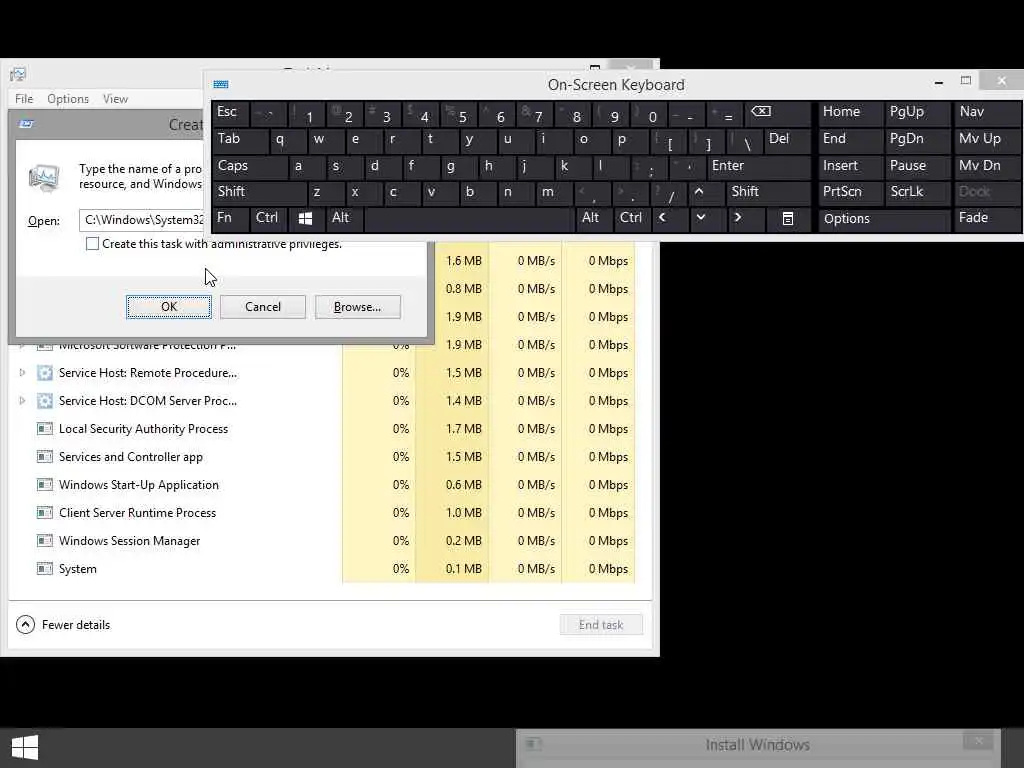Click the Client Server Runtime Process icon
1024x768 pixels.
click(44, 513)
